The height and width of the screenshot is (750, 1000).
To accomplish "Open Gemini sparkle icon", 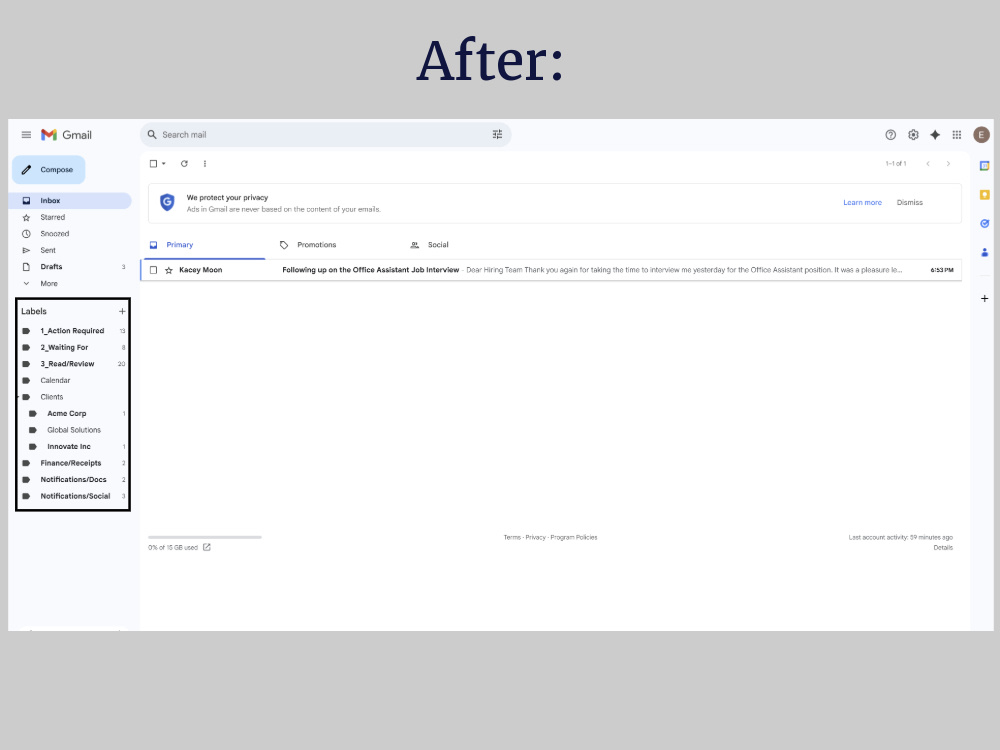I will (935, 135).
